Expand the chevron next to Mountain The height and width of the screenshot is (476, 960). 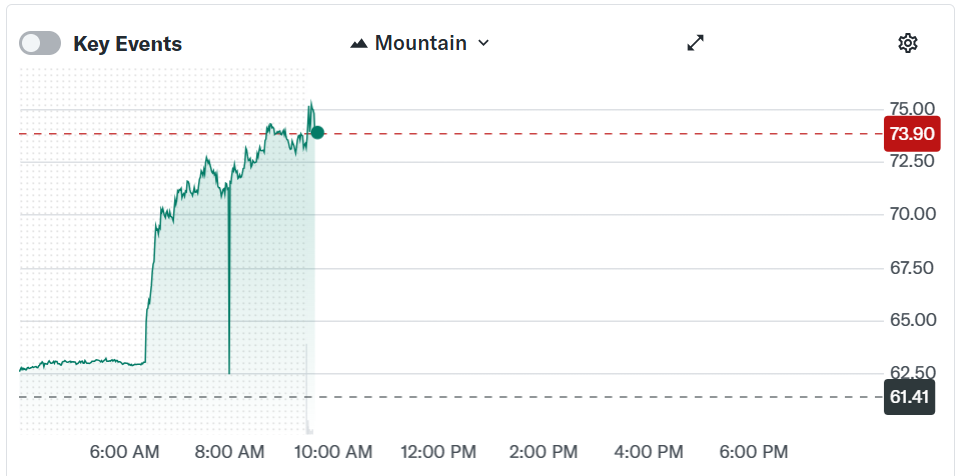[x=484, y=43]
